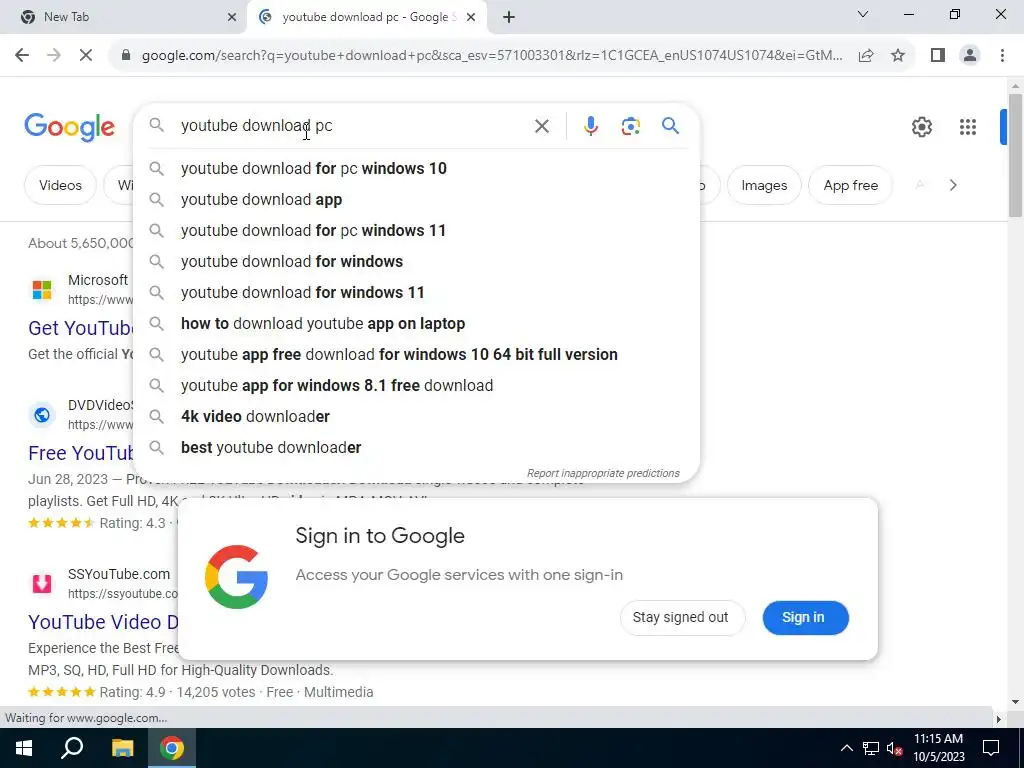Click the blue Sign in button
Image resolution: width=1024 pixels, height=768 pixels.
(805, 617)
